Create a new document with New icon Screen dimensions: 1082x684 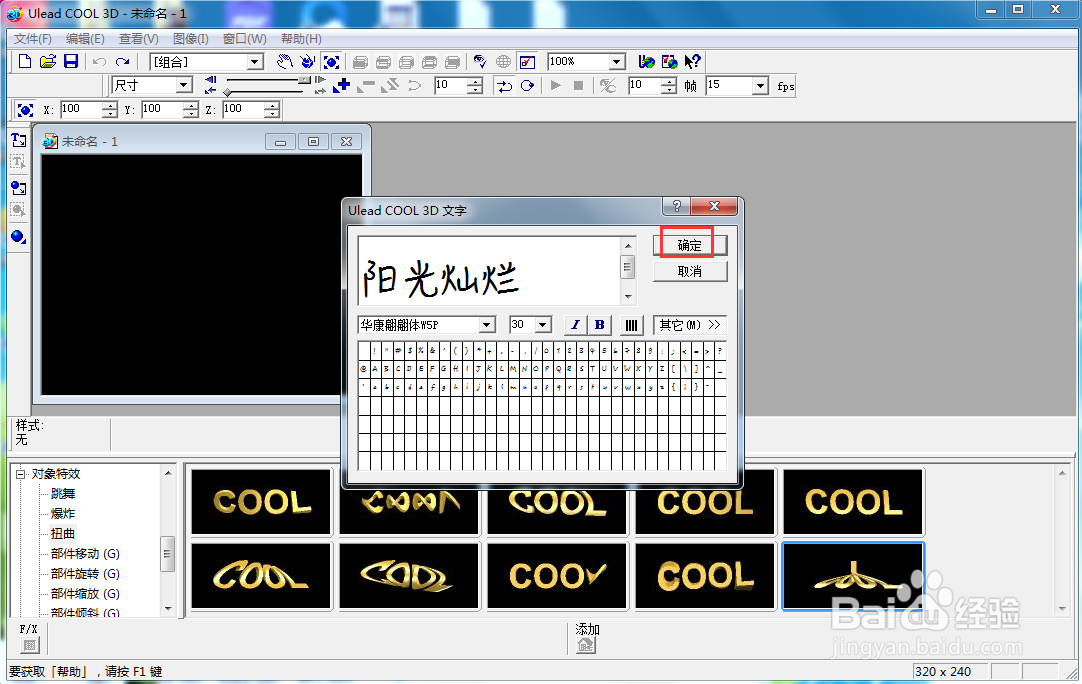(x=25, y=61)
